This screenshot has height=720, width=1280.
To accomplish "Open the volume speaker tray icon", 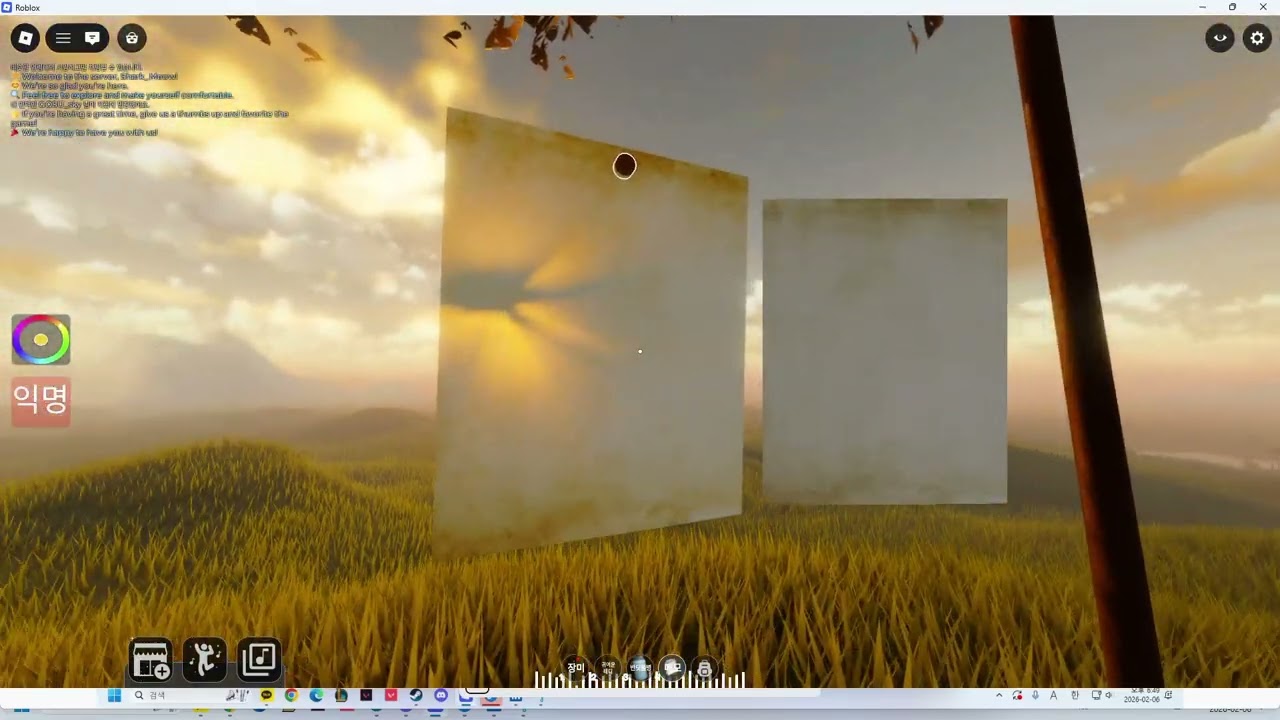I will pos(1108,695).
